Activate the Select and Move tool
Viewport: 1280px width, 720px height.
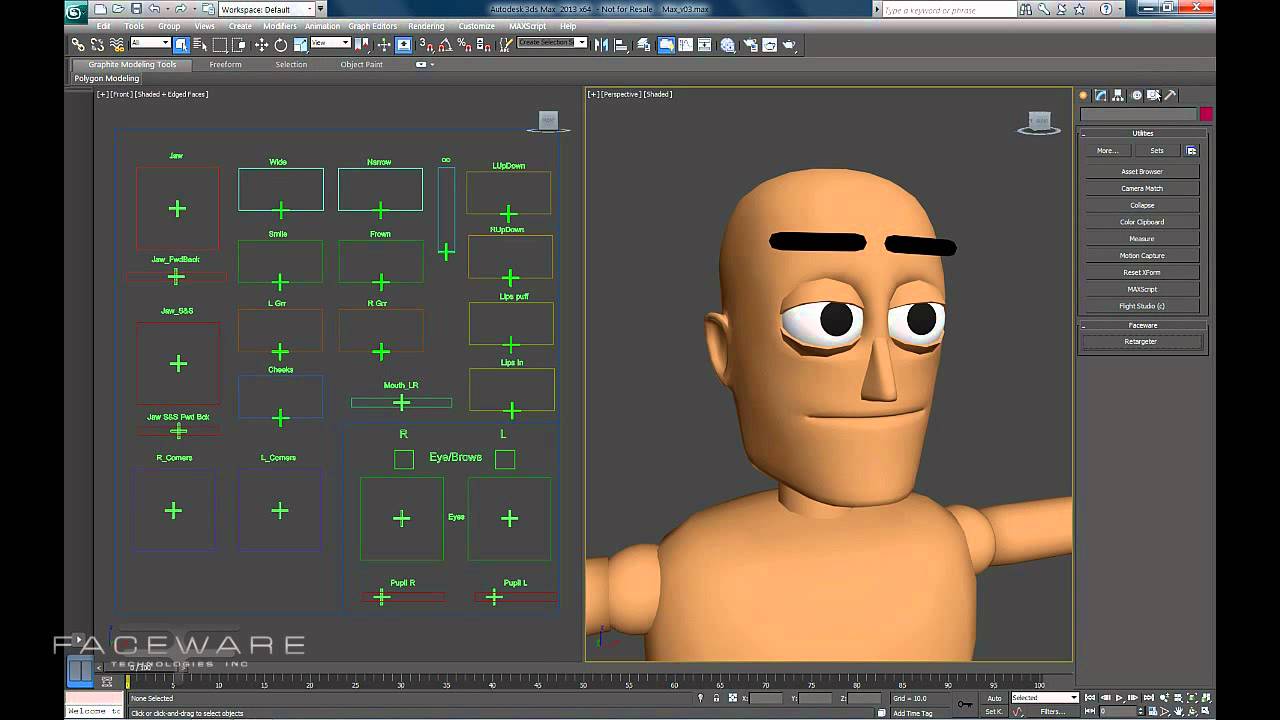[x=261, y=45]
